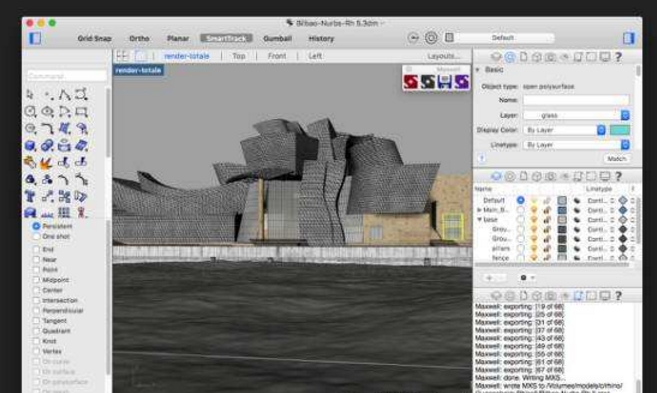Screen dimensions: 657x393
Task: Click the orange Explode tool
Action: (x=47, y=163)
